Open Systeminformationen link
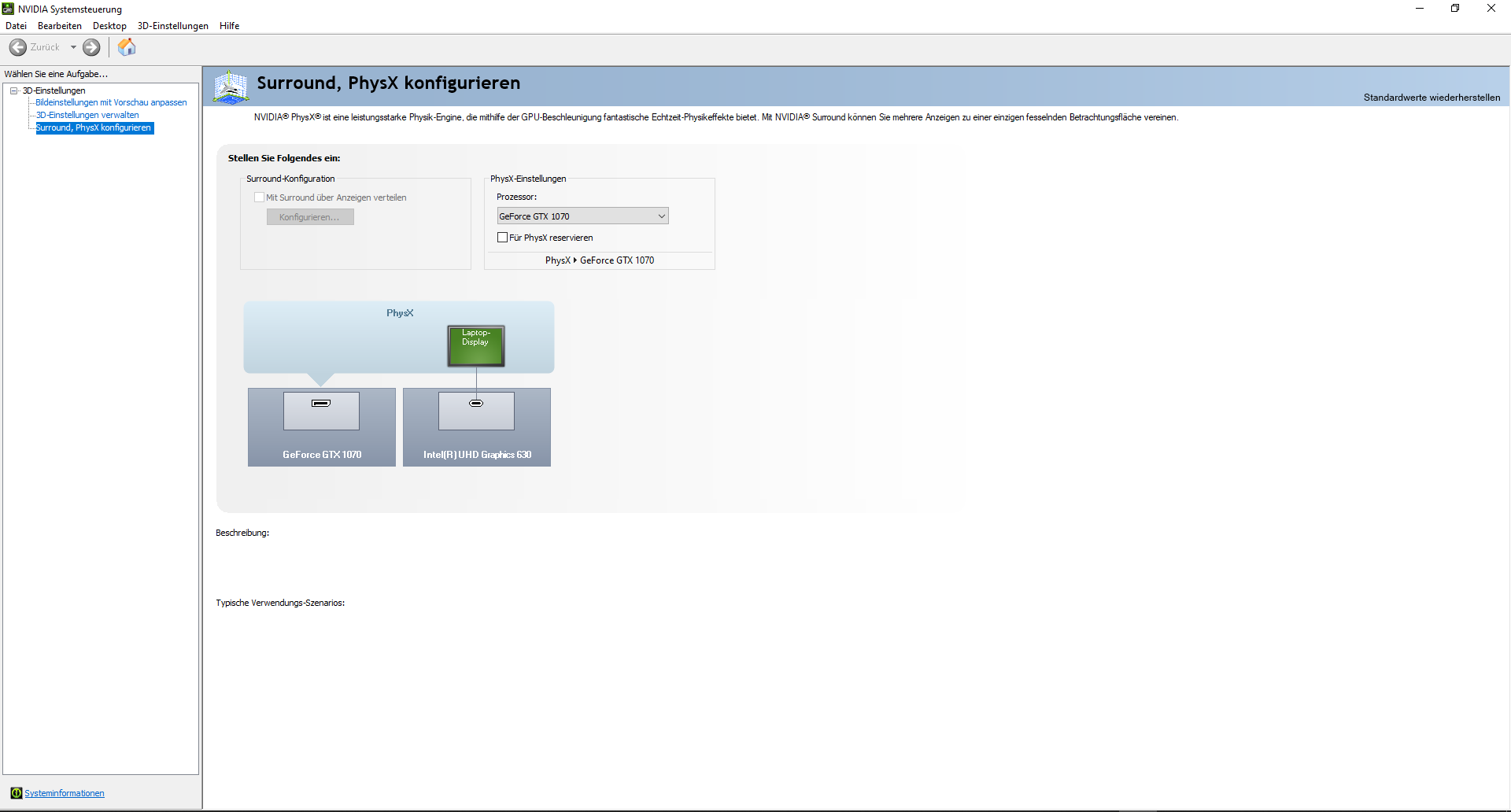 pyautogui.click(x=65, y=793)
